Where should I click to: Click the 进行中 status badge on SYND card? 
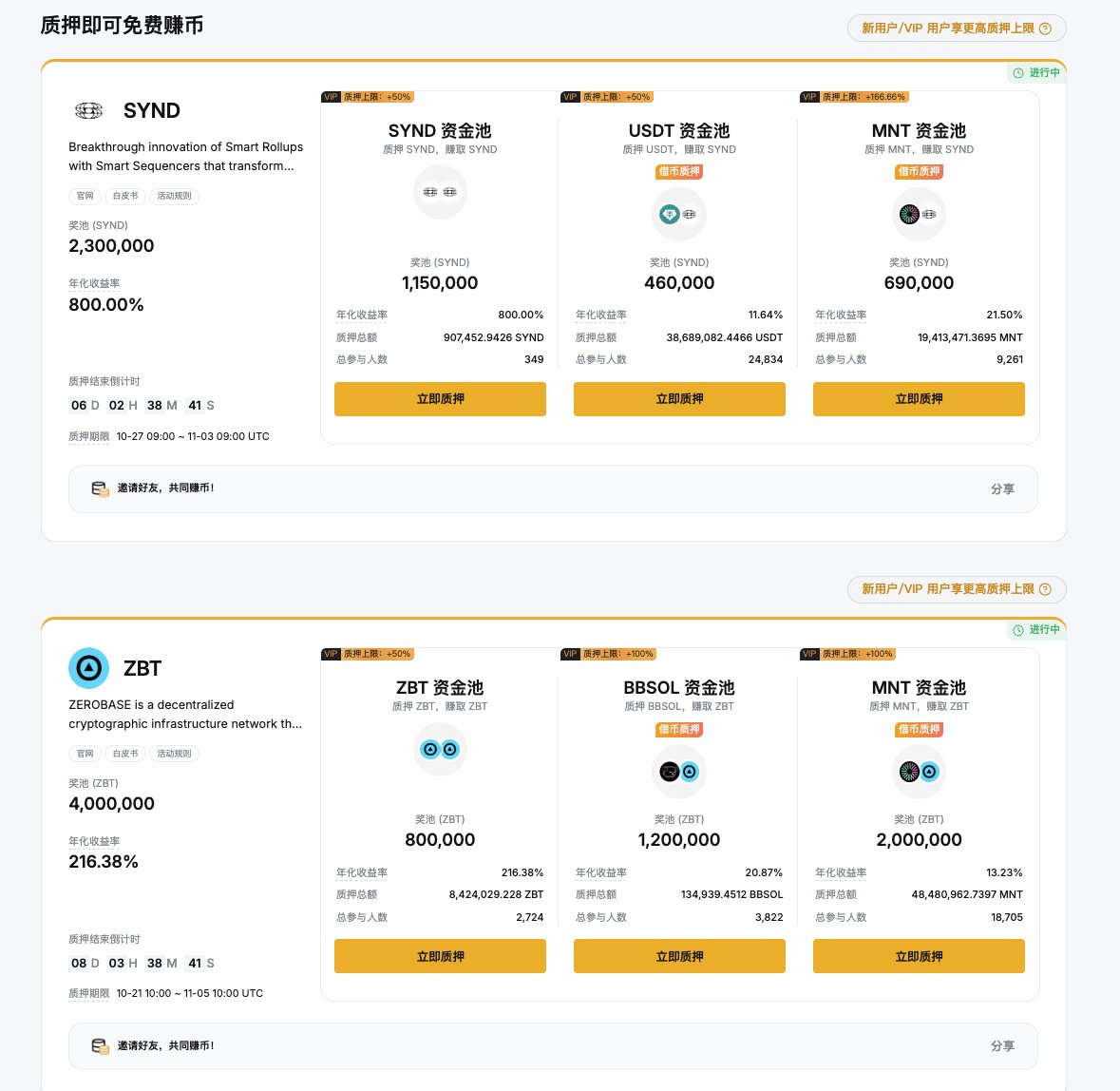(x=1036, y=72)
